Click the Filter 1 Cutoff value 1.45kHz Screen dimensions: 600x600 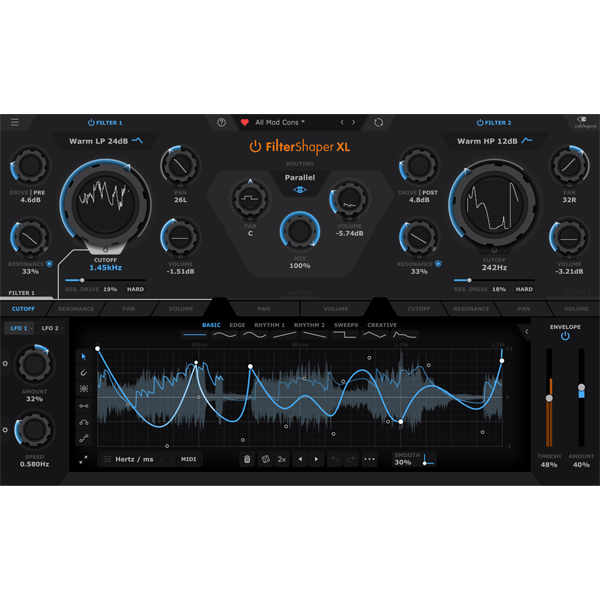point(106,267)
